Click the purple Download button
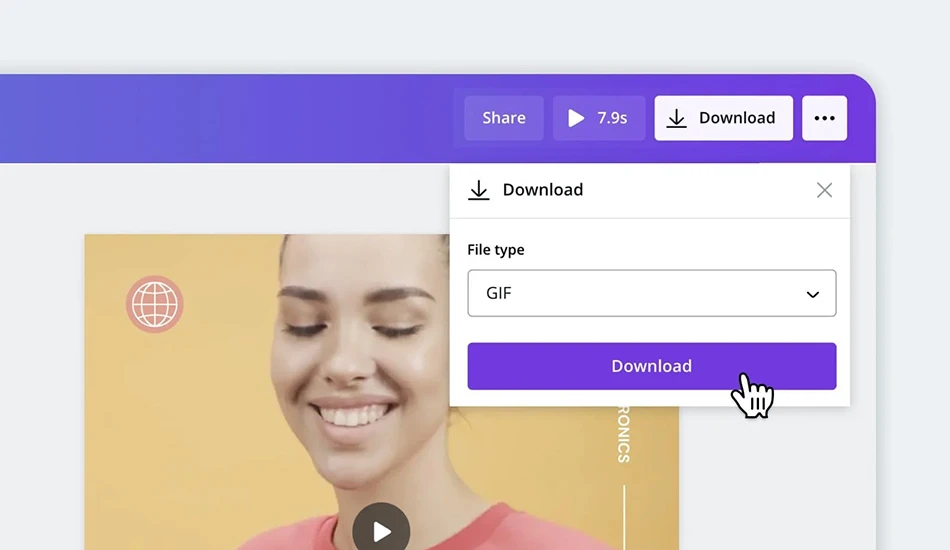Viewport: 950px width, 550px height. click(x=652, y=366)
